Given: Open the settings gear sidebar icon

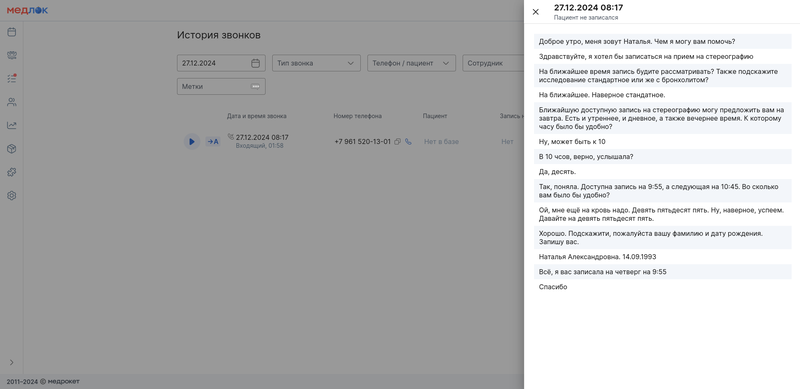Looking at the screenshot, I should pos(12,196).
